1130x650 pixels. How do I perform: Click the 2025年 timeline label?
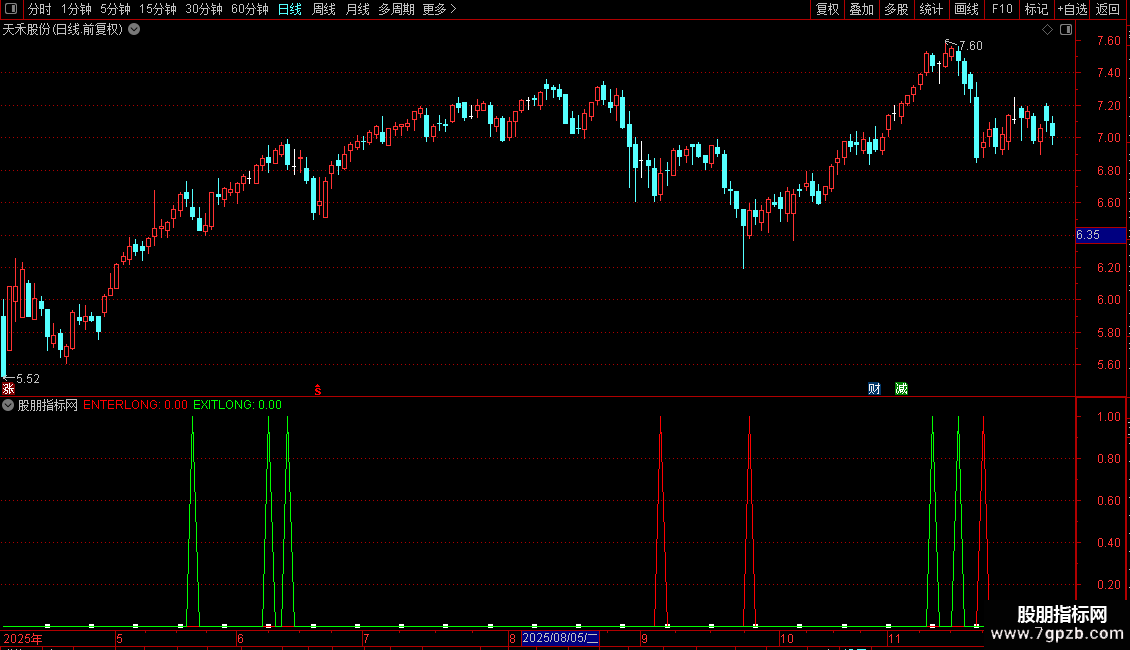[x=23, y=638]
